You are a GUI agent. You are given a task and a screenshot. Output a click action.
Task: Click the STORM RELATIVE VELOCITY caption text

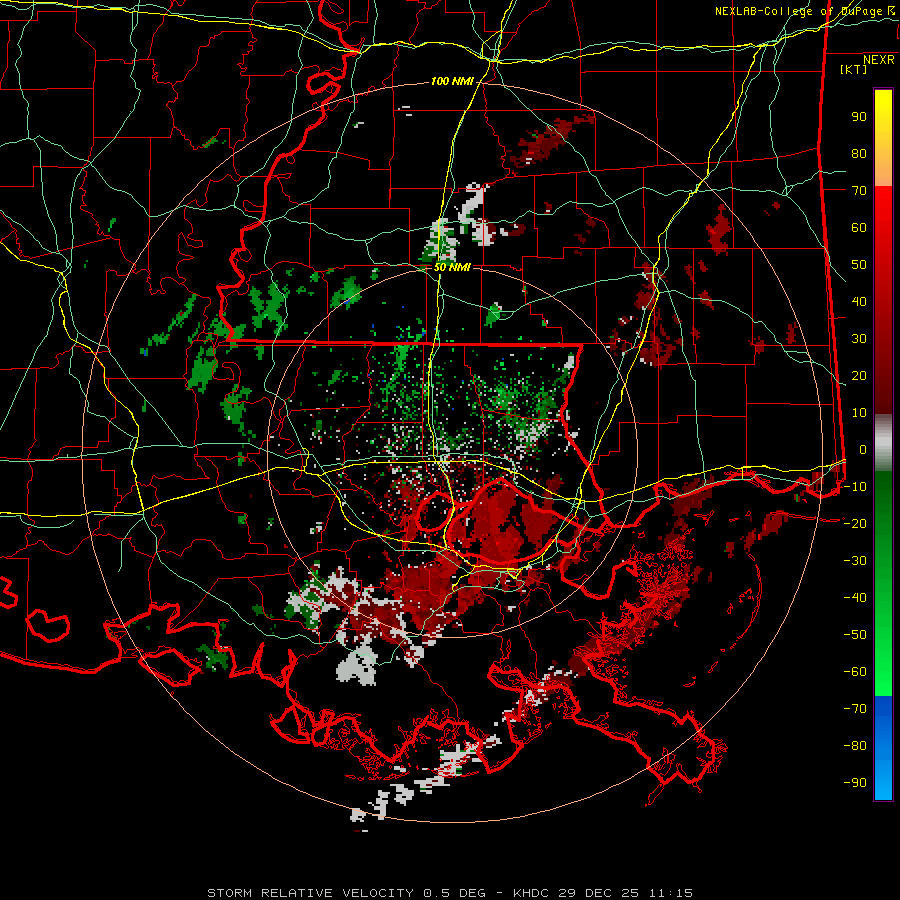[310, 893]
